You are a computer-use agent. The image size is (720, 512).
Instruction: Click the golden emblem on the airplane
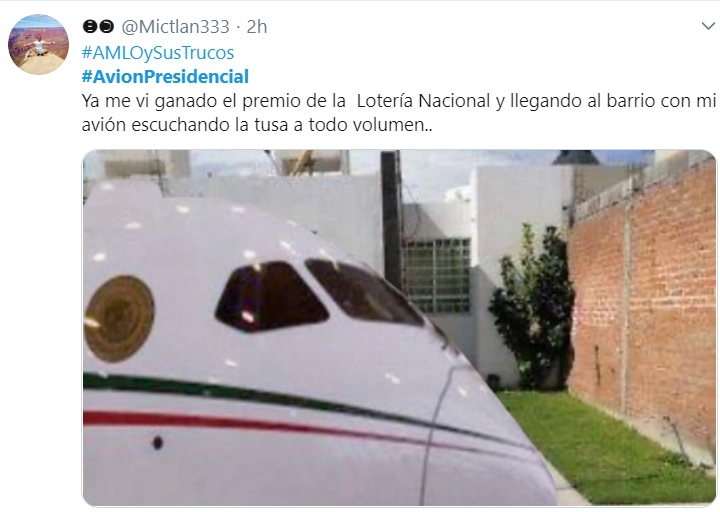coord(119,318)
